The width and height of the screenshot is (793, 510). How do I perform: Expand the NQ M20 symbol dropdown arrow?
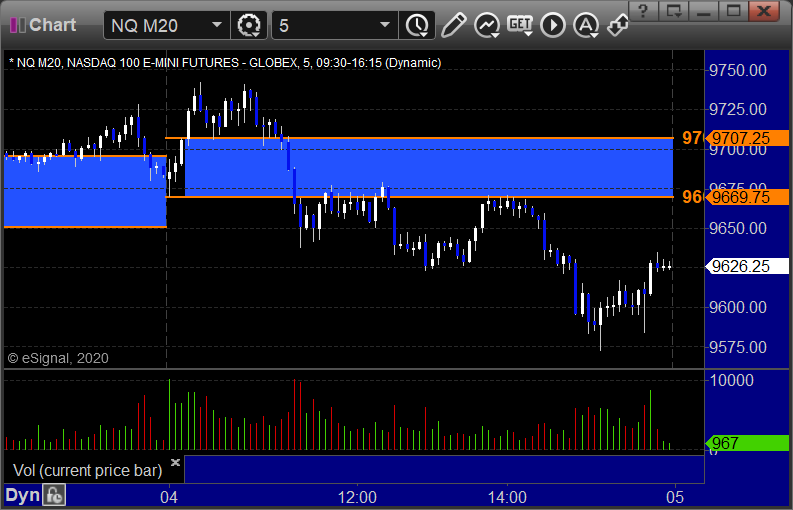[x=217, y=25]
